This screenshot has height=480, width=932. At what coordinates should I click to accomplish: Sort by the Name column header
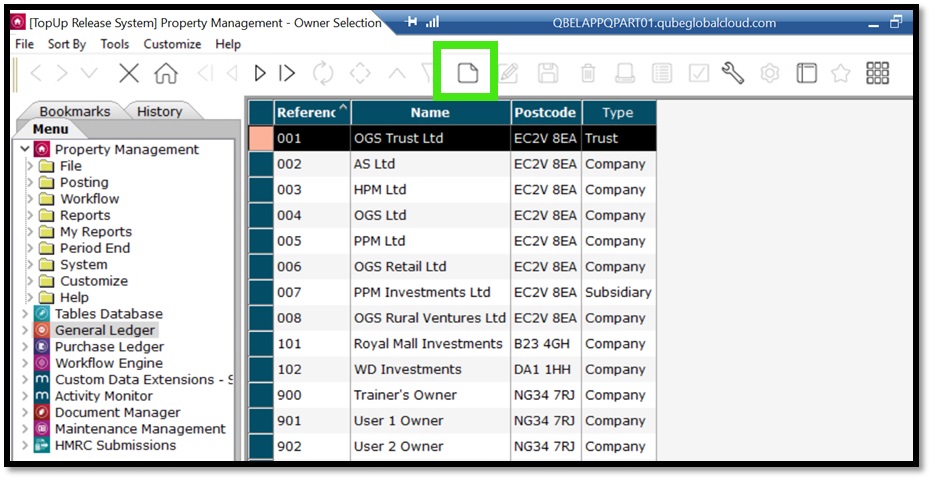click(430, 113)
